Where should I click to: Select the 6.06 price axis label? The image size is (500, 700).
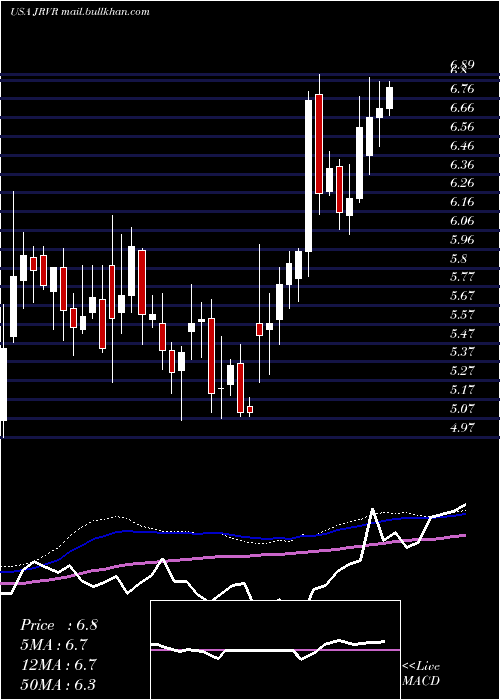(x=462, y=221)
